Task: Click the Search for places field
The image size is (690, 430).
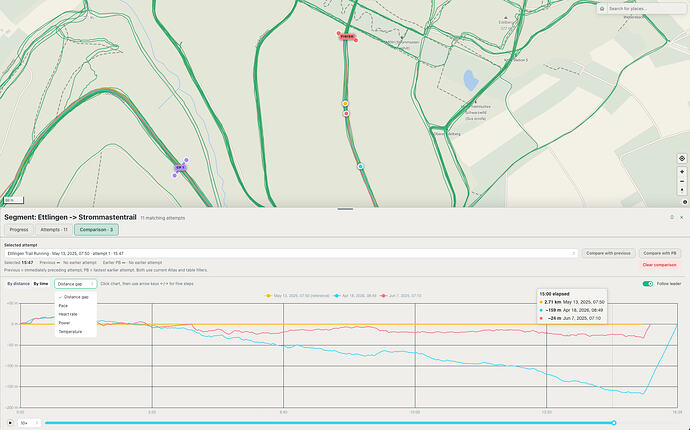Action: tap(646, 8)
